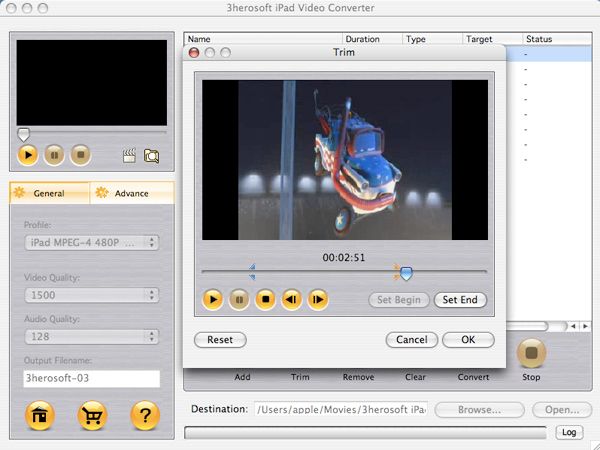Click the Set End button
This screenshot has width=600, height=450.
click(460, 300)
